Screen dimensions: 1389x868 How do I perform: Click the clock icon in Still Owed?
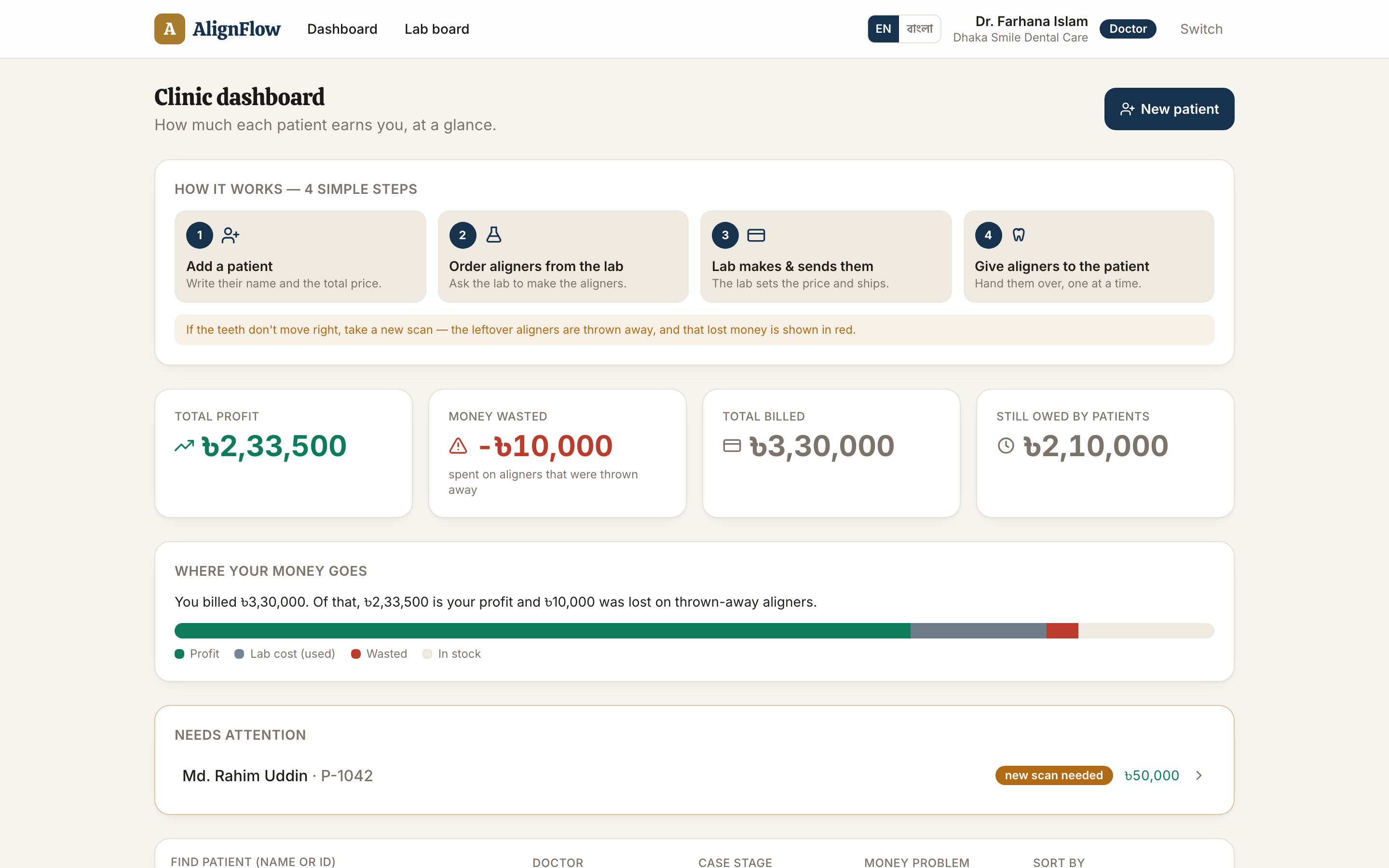click(1006, 446)
